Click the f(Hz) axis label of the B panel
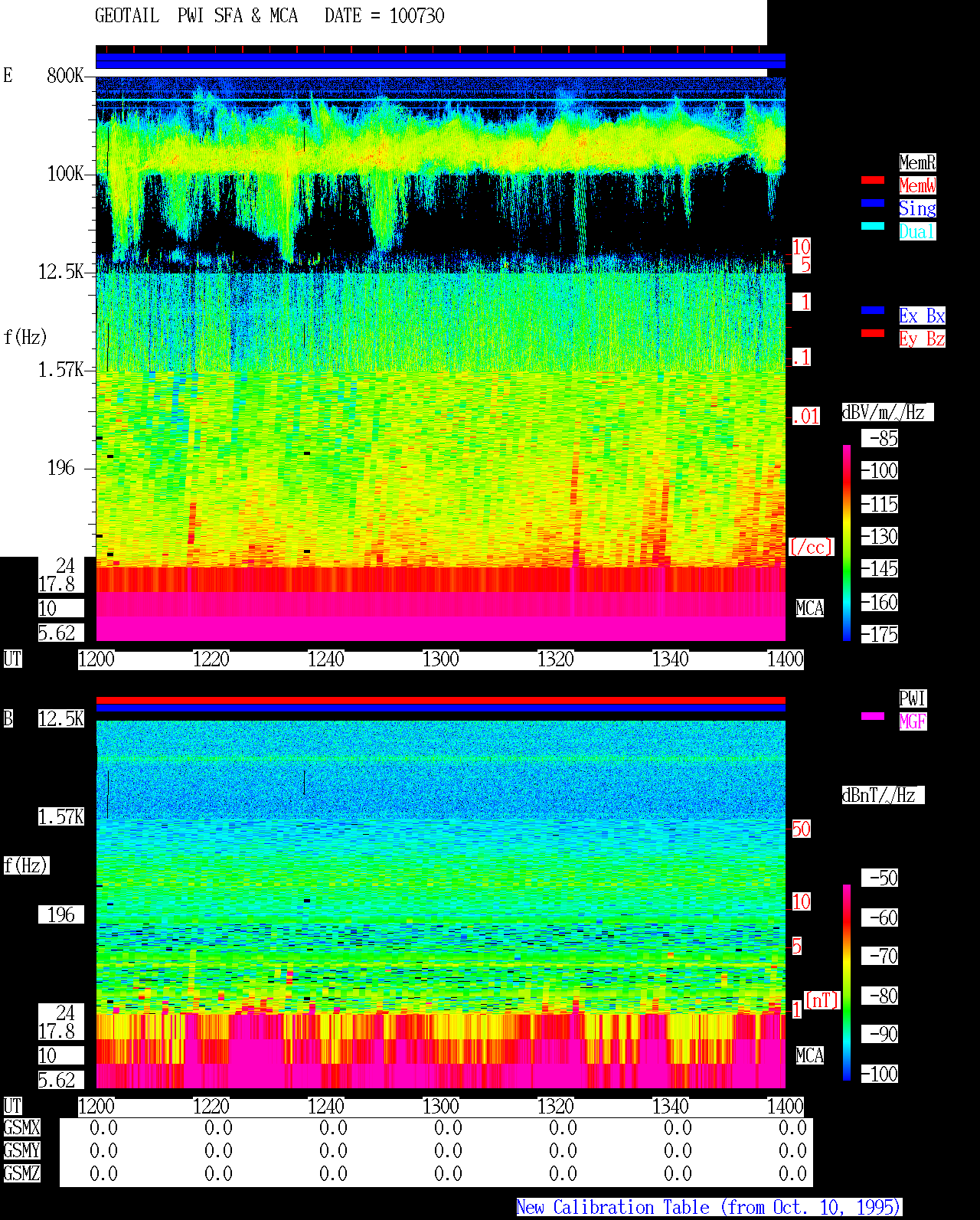The width and height of the screenshot is (980, 1220). [x=26, y=865]
